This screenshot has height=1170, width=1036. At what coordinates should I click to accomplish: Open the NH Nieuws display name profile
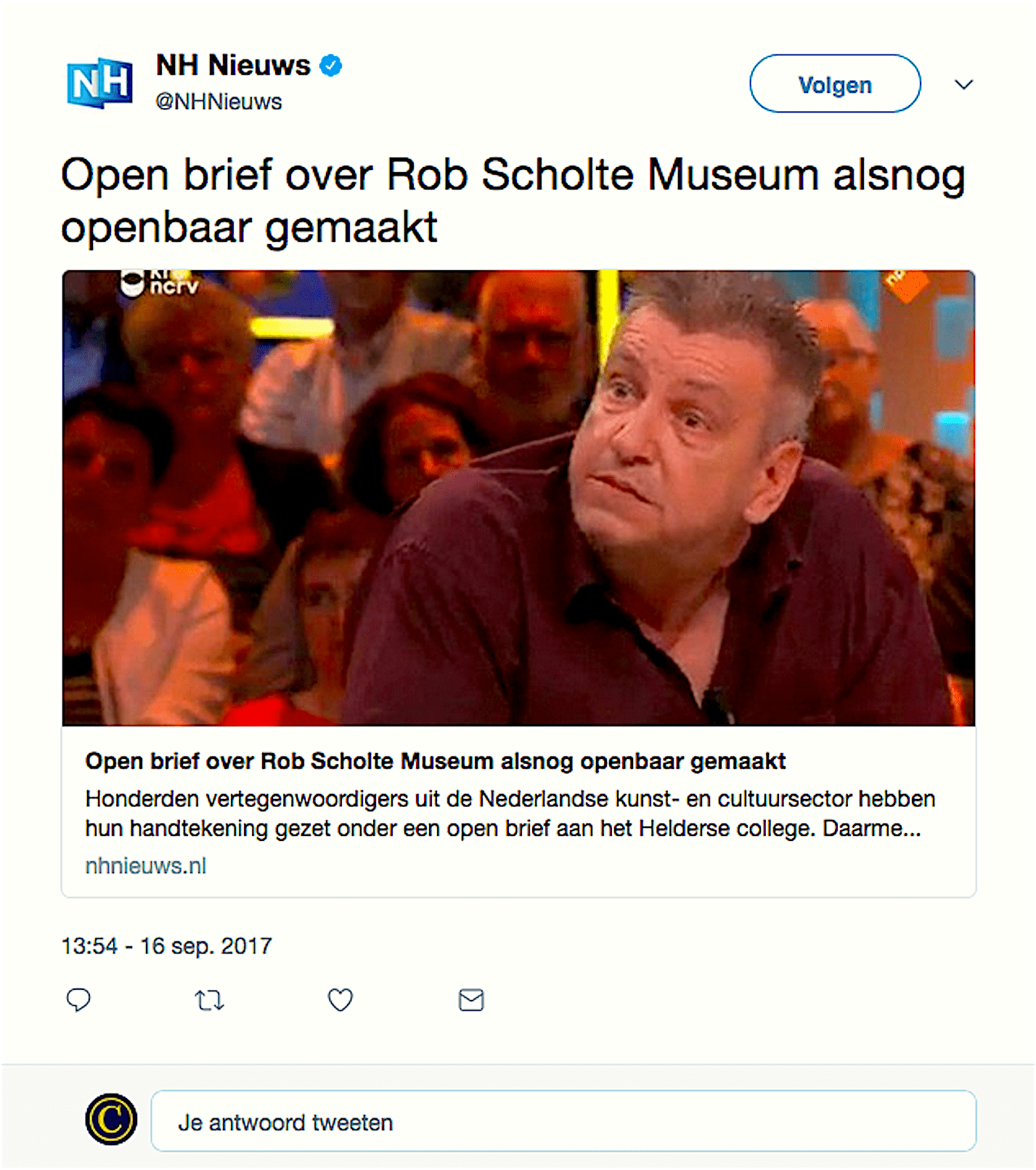233,65
